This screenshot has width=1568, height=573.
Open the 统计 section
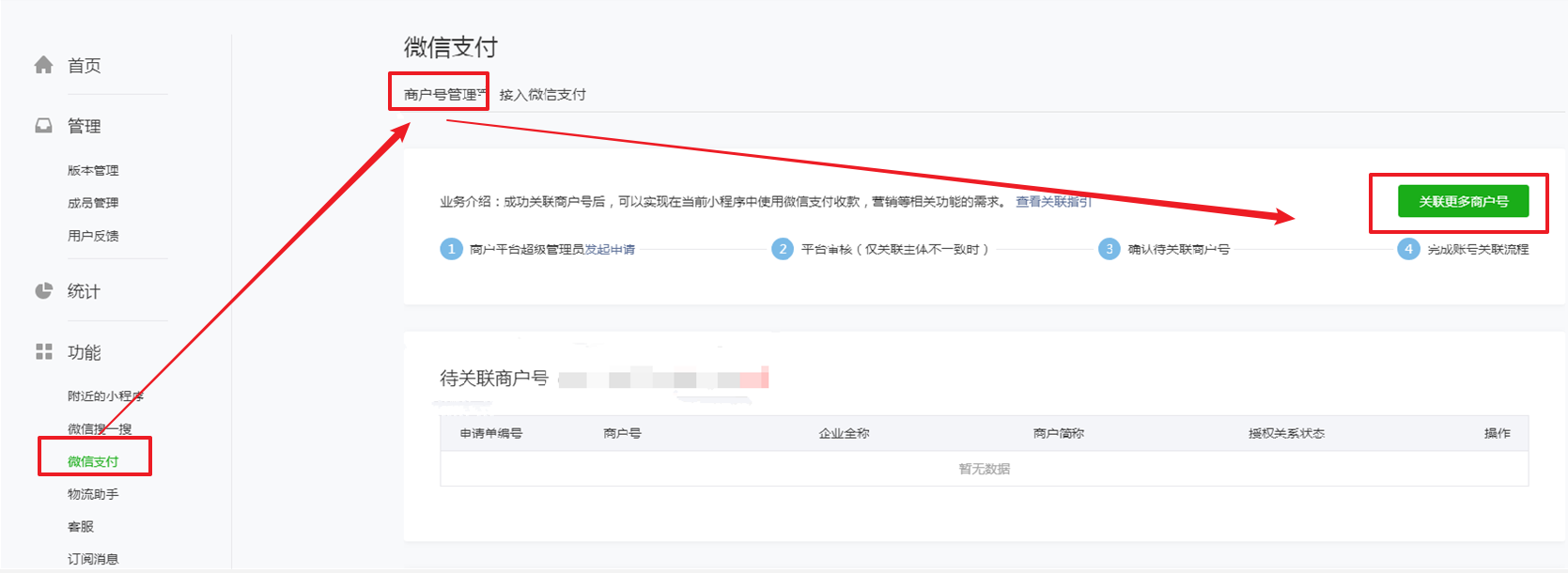click(84, 291)
